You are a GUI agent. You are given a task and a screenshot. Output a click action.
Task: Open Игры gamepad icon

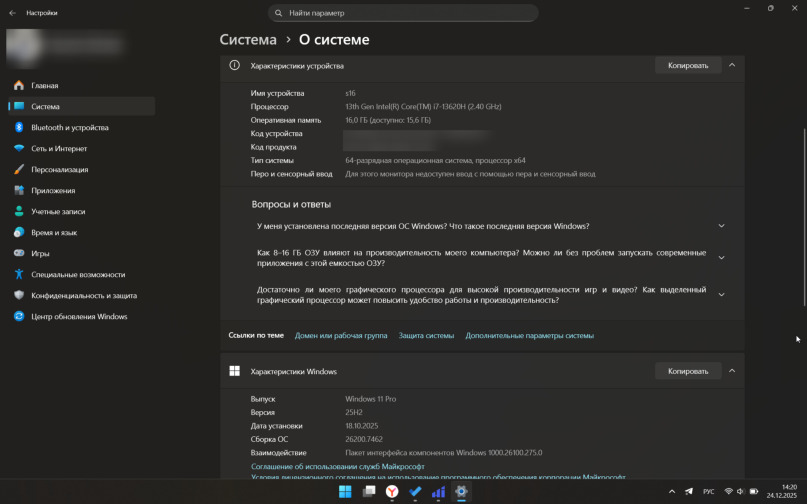point(19,253)
